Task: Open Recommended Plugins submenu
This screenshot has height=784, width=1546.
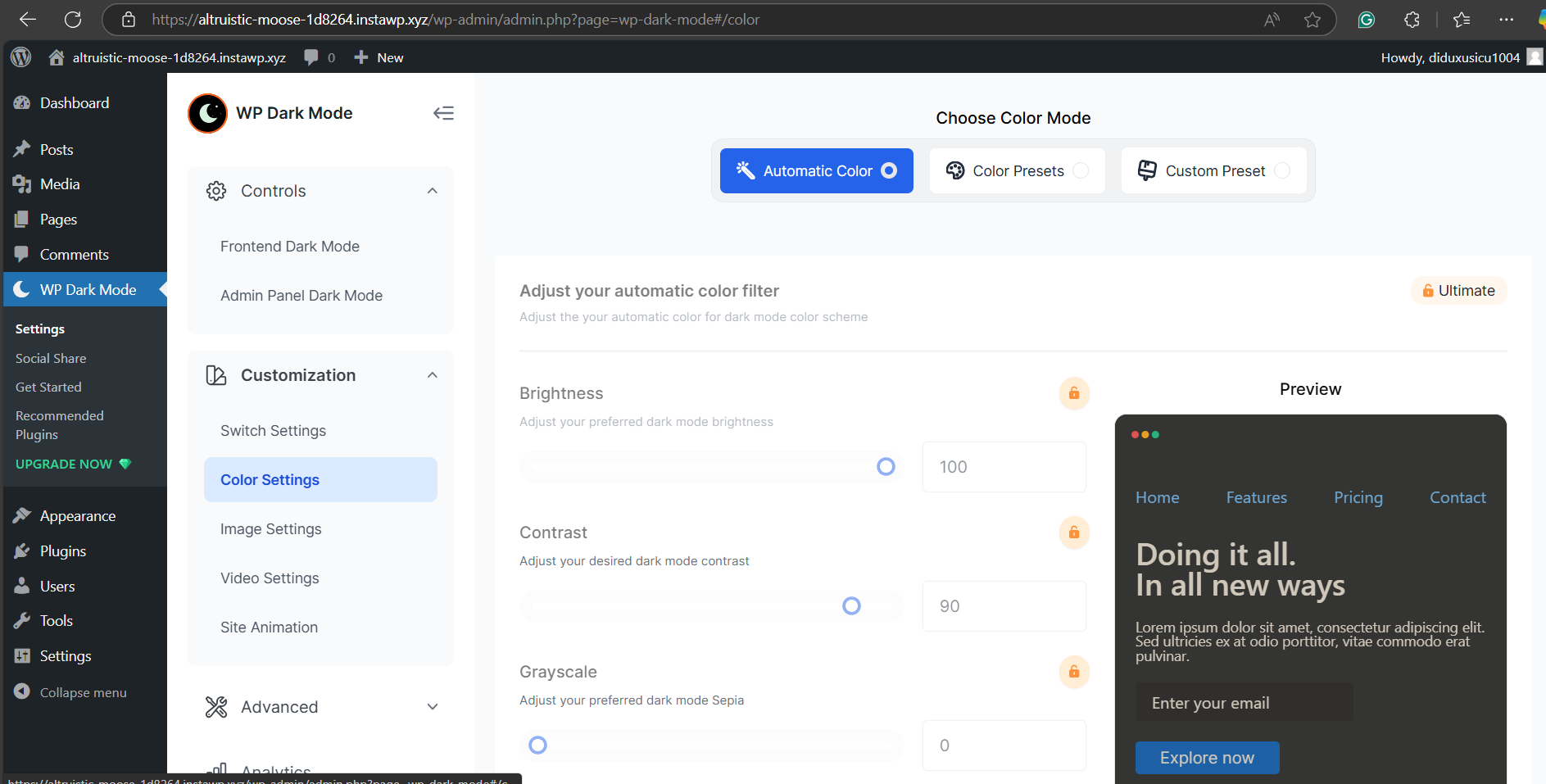Action: pyautogui.click(x=60, y=425)
